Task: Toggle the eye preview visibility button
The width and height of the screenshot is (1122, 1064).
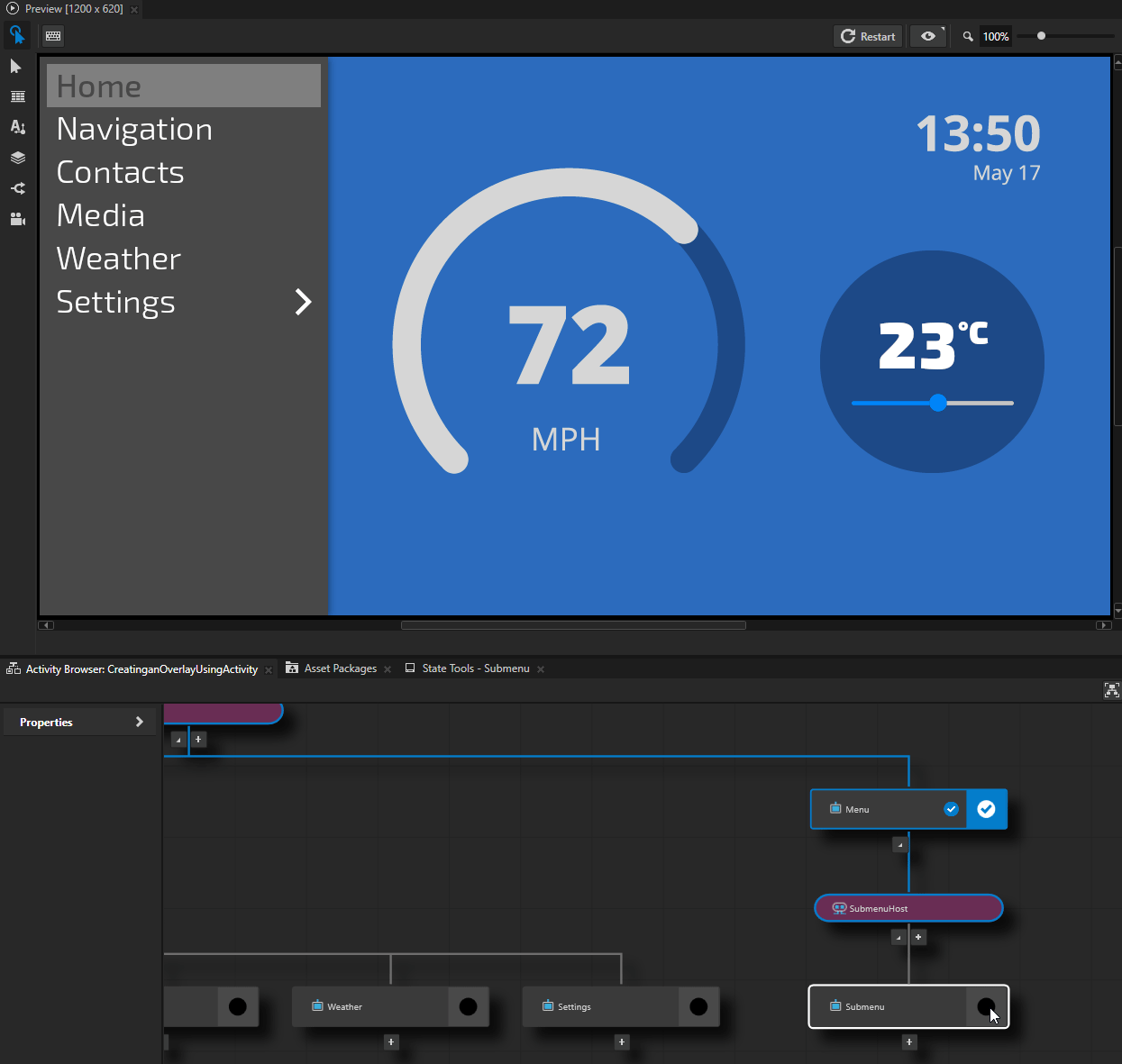Action: coord(927,35)
